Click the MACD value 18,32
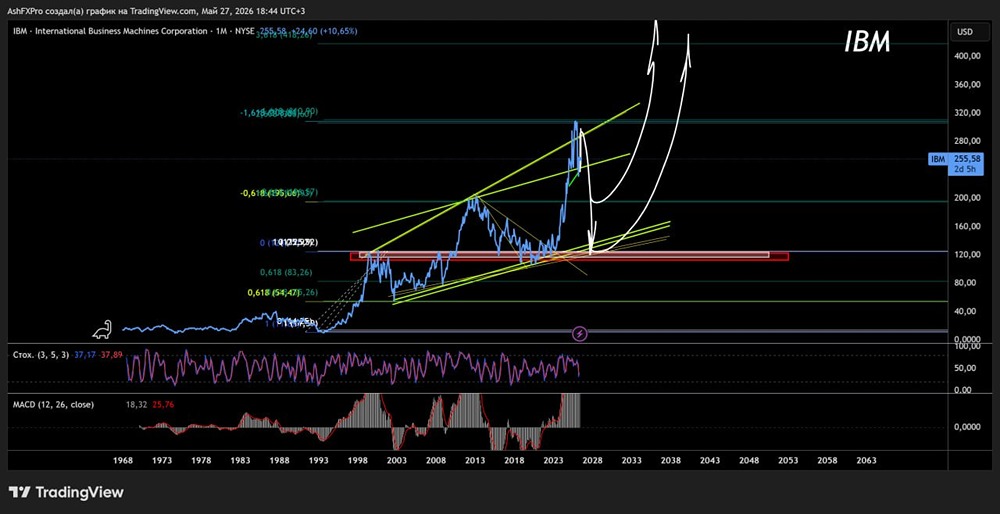 (136, 404)
